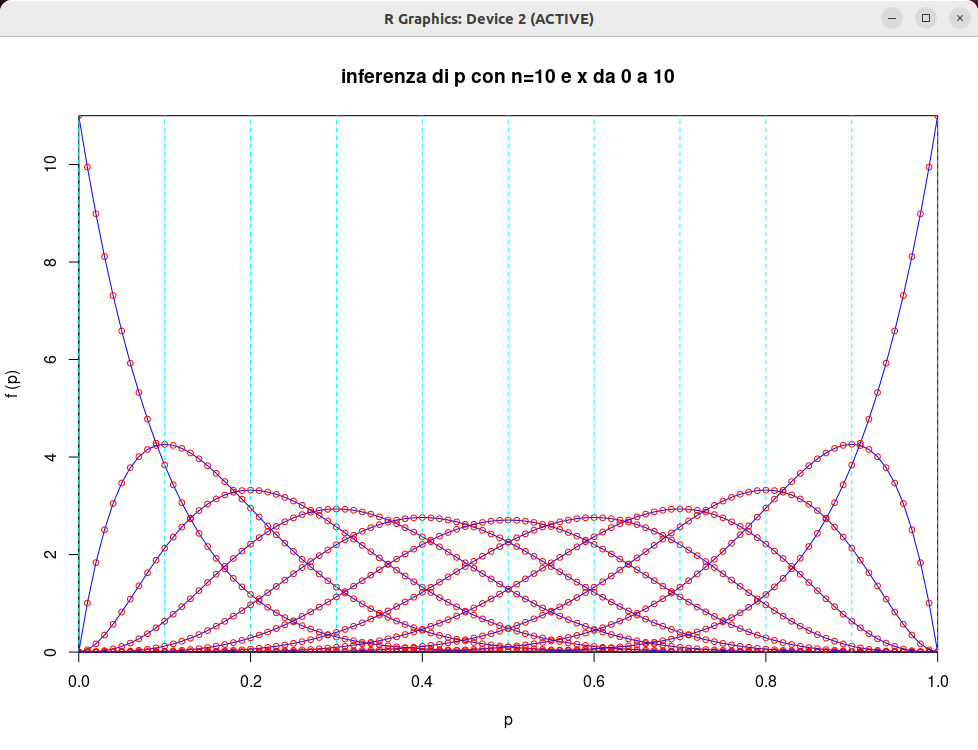Close the R Graphics Device 2 window
Image resolution: width=978 pixels, height=750 pixels.
coord(960,18)
